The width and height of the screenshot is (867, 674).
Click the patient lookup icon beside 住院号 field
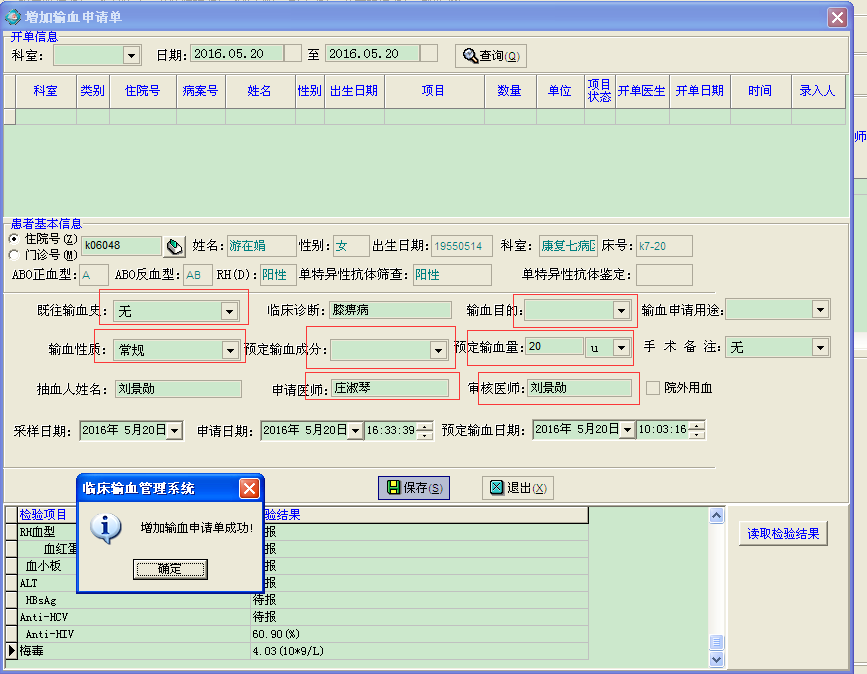click(x=175, y=246)
